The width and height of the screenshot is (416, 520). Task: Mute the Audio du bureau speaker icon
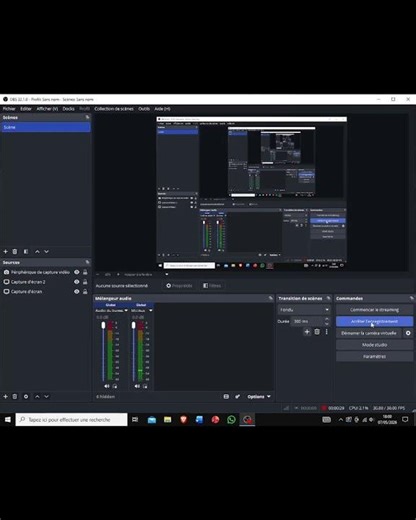[x=106, y=386]
